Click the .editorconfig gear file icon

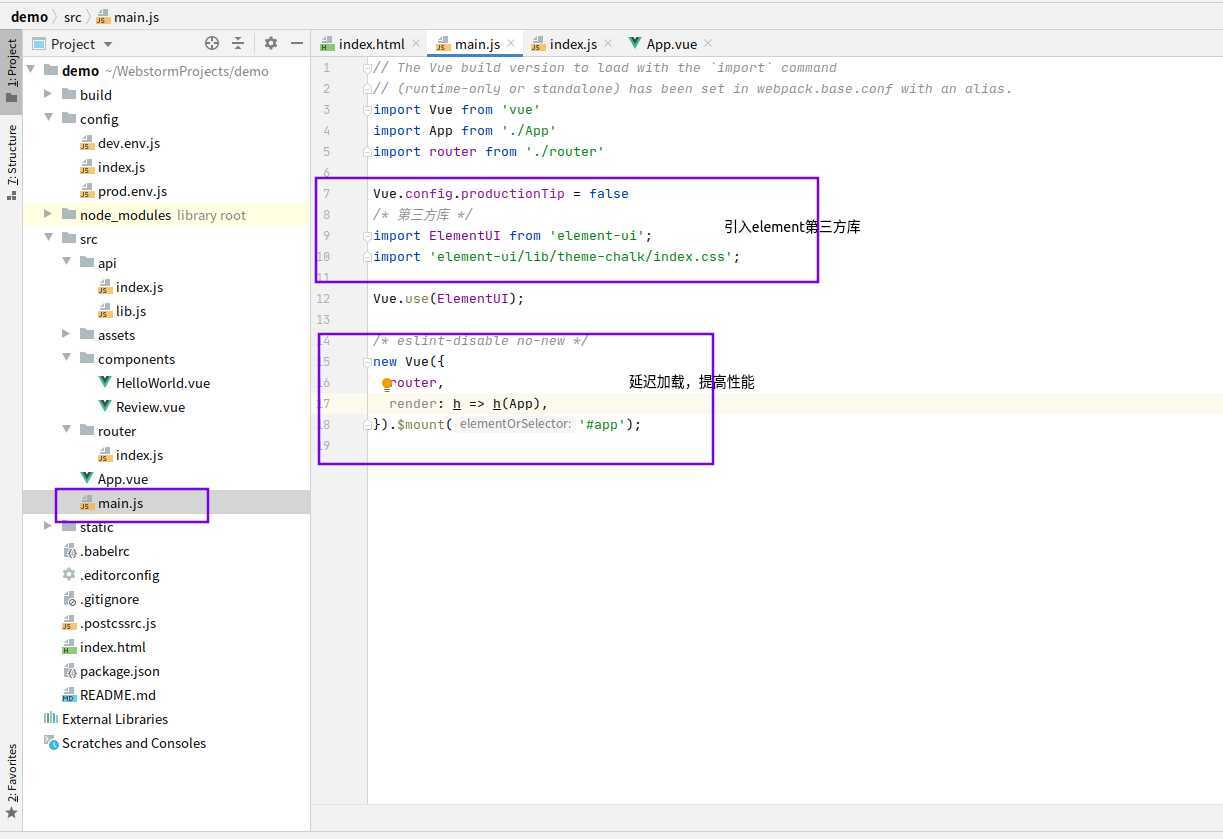tap(69, 575)
